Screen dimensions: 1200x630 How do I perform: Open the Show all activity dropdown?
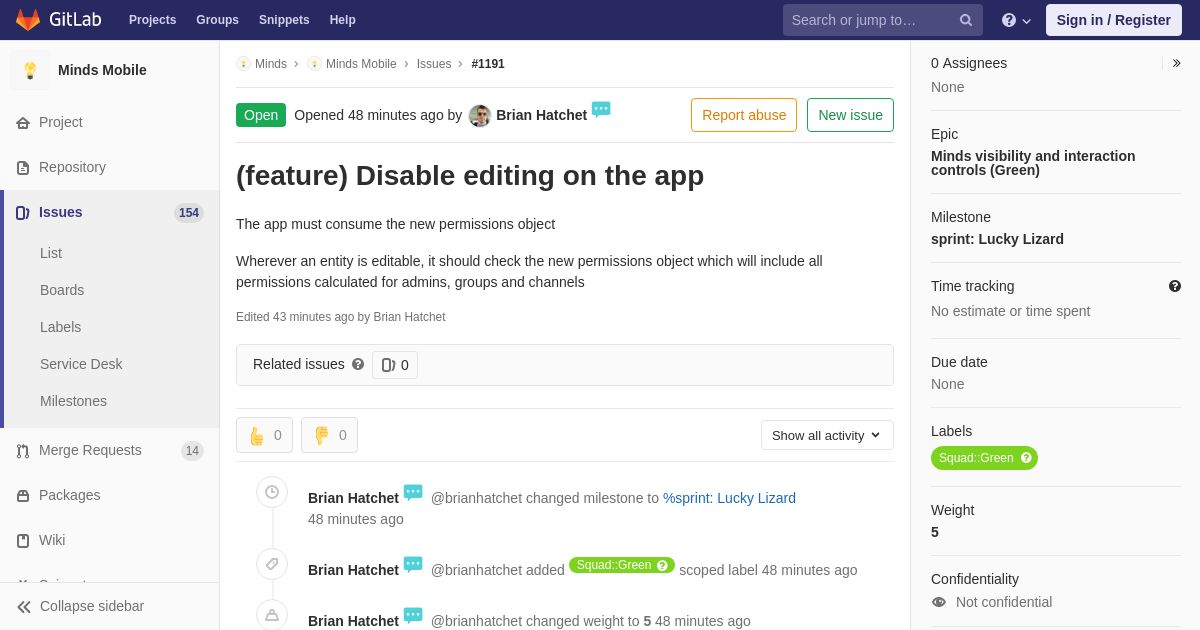point(827,435)
